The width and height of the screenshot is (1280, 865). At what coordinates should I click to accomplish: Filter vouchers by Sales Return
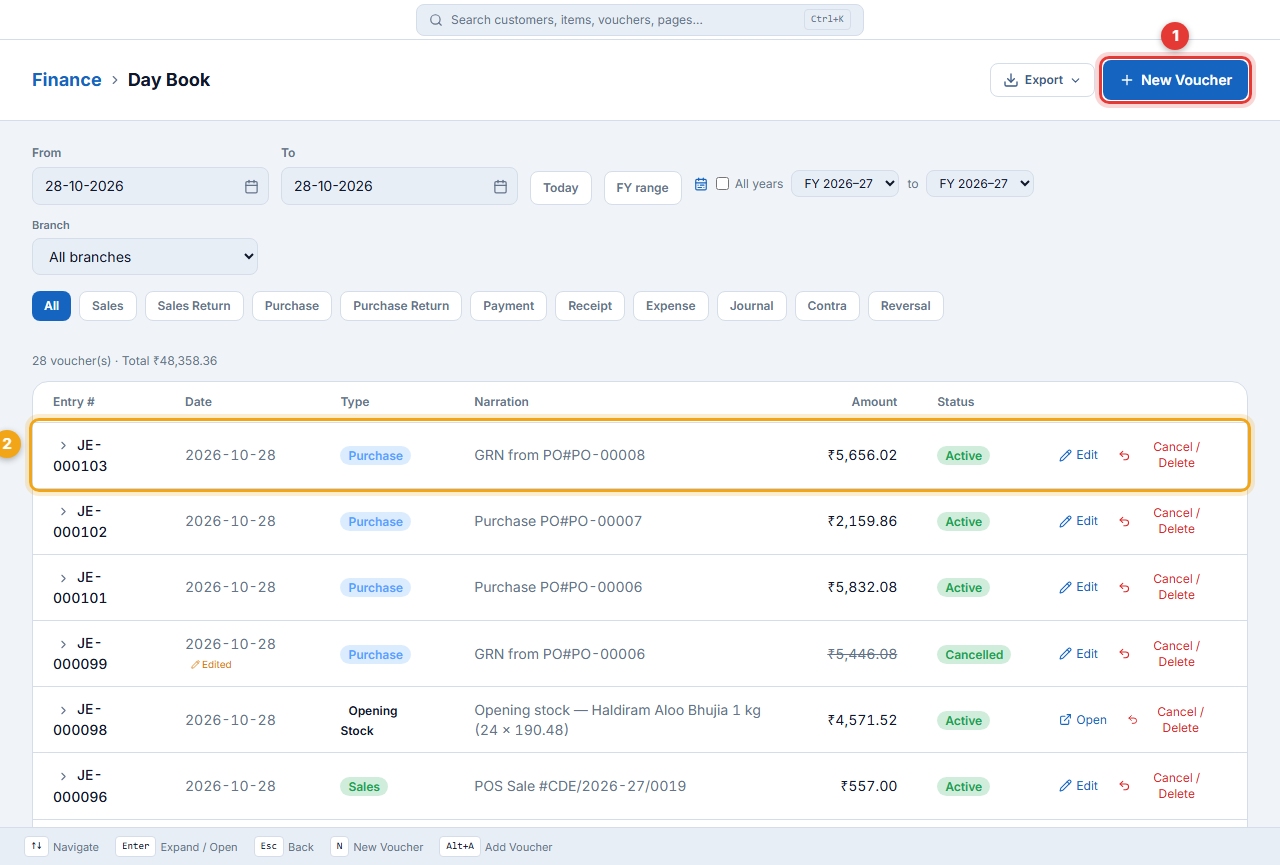click(194, 306)
